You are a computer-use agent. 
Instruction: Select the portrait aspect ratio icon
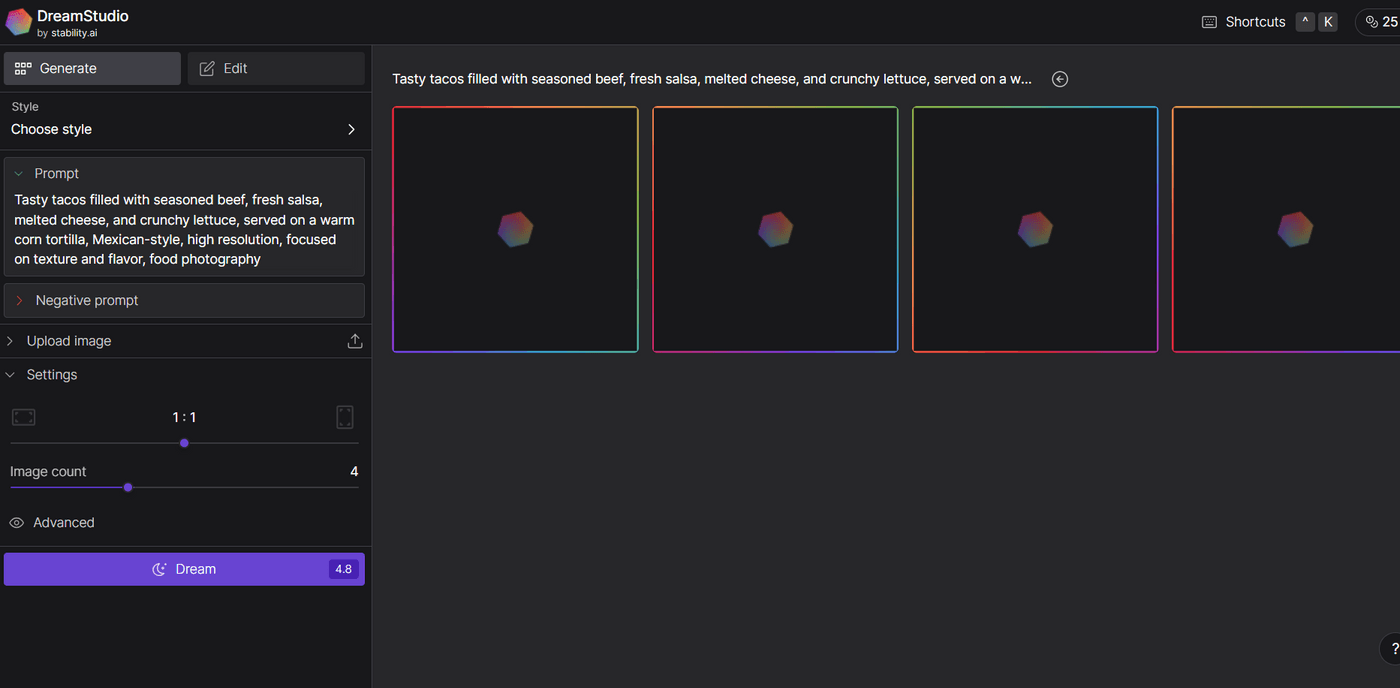point(345,417)
